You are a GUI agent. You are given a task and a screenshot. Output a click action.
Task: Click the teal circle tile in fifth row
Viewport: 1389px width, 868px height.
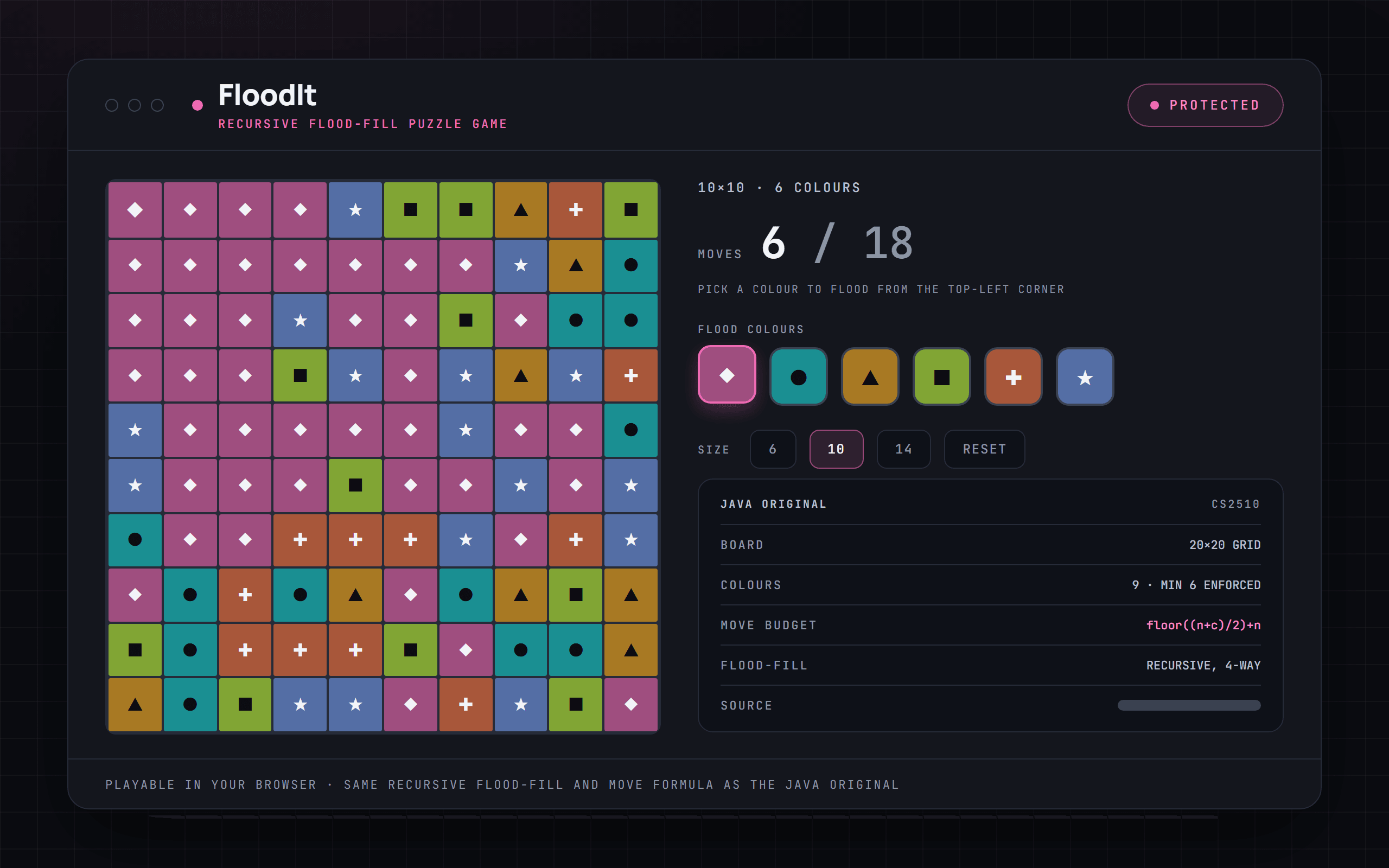point(631,430)
